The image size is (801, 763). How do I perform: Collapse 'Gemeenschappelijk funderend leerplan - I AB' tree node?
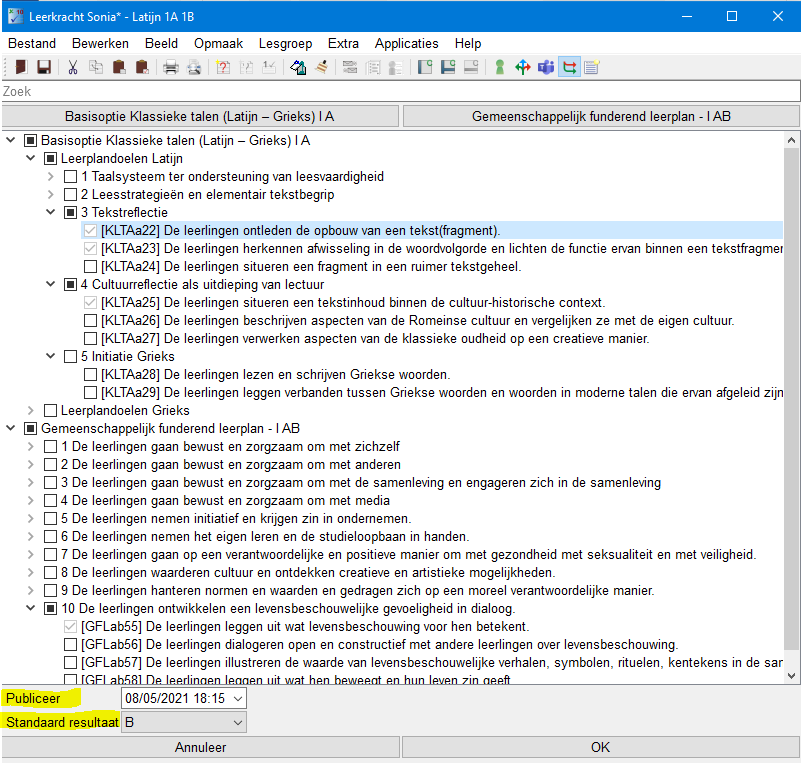pos(11,428)
